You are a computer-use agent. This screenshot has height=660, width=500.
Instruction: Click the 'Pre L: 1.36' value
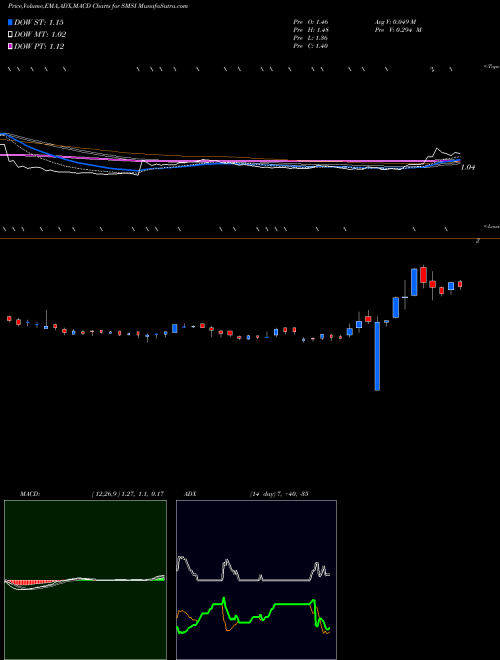click(x=311, y=38)
